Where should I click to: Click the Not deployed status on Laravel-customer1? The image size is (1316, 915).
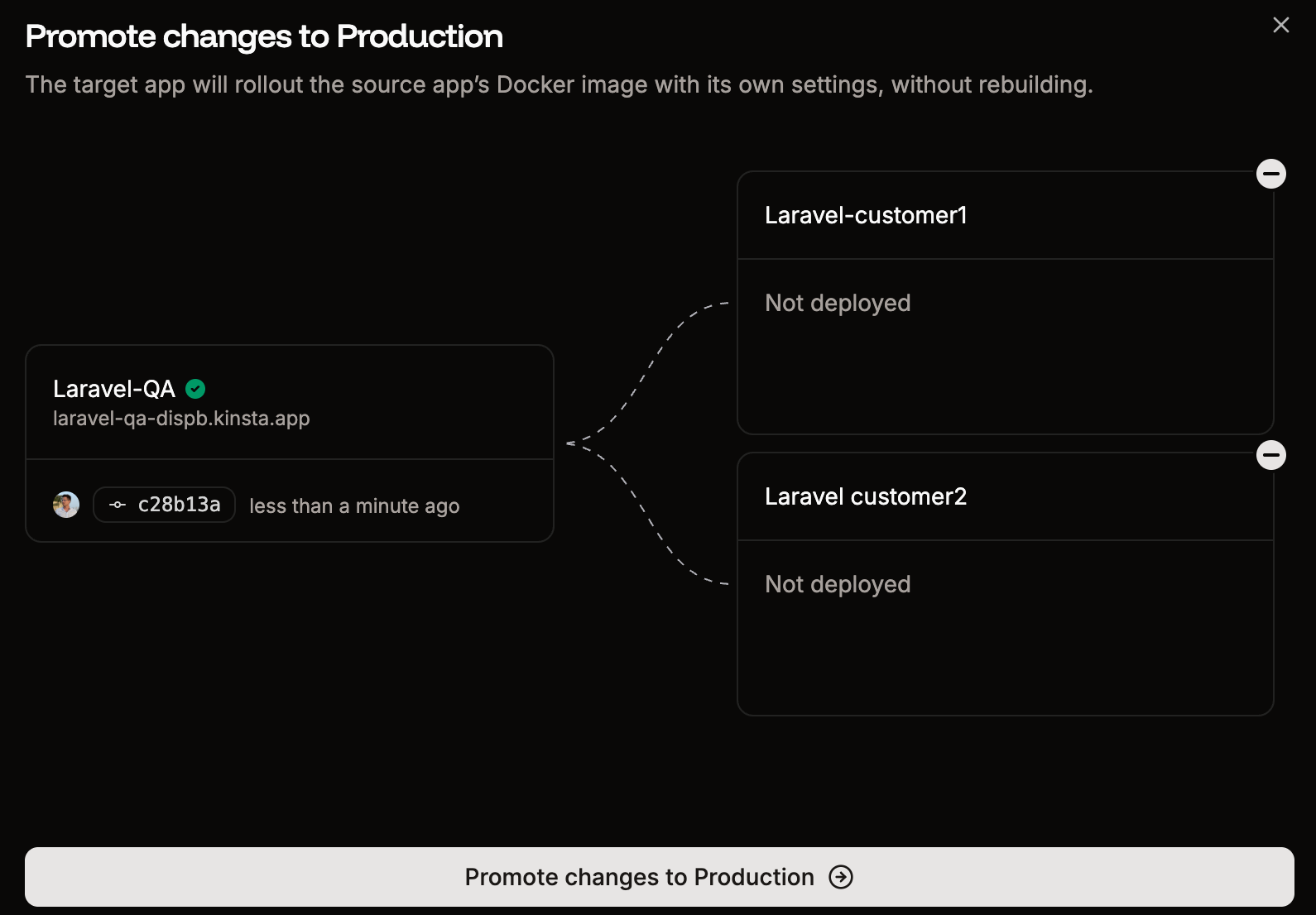838,303
